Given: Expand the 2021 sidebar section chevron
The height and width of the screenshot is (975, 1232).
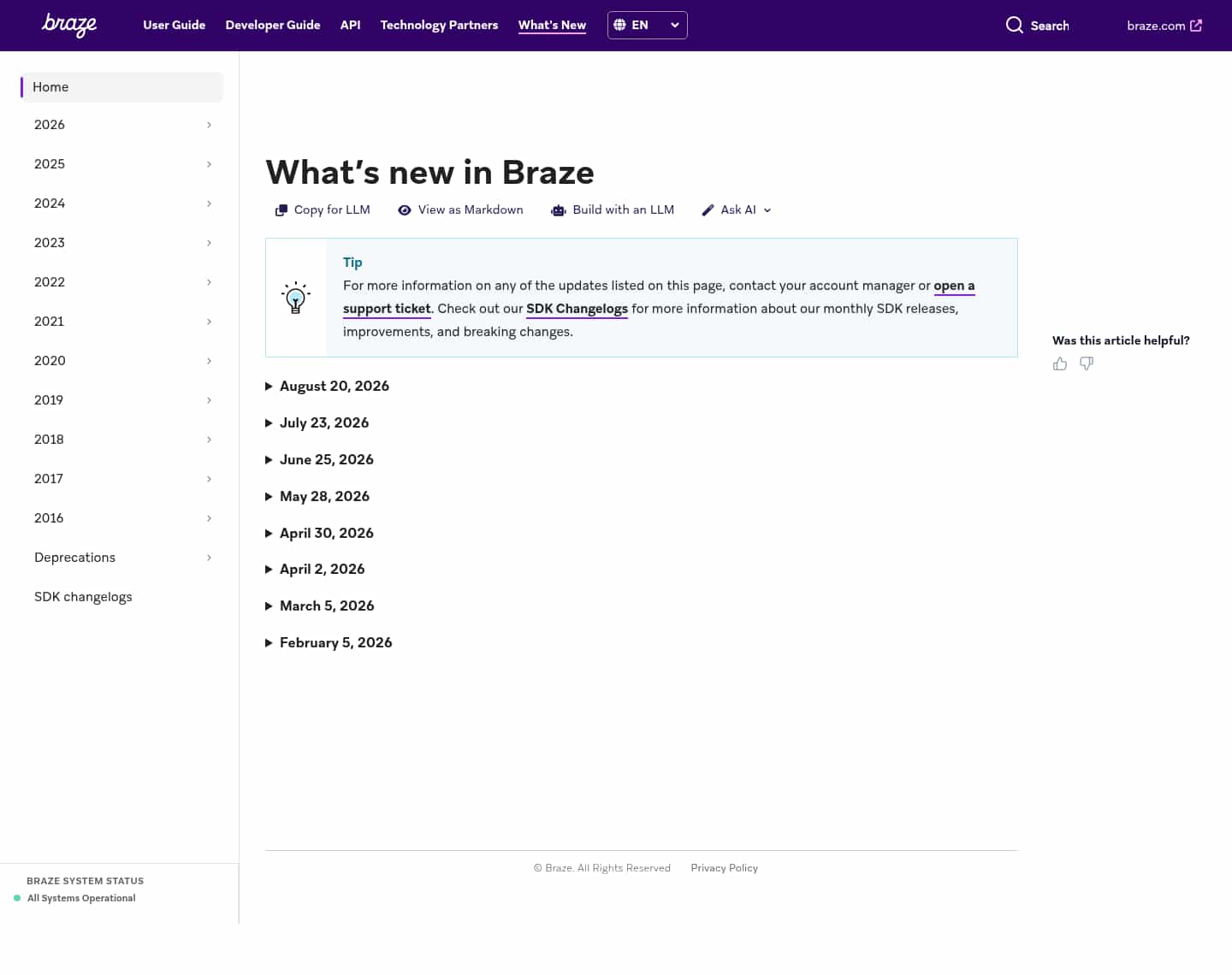Looking at the screenshot, I should [x=209, y=322].
